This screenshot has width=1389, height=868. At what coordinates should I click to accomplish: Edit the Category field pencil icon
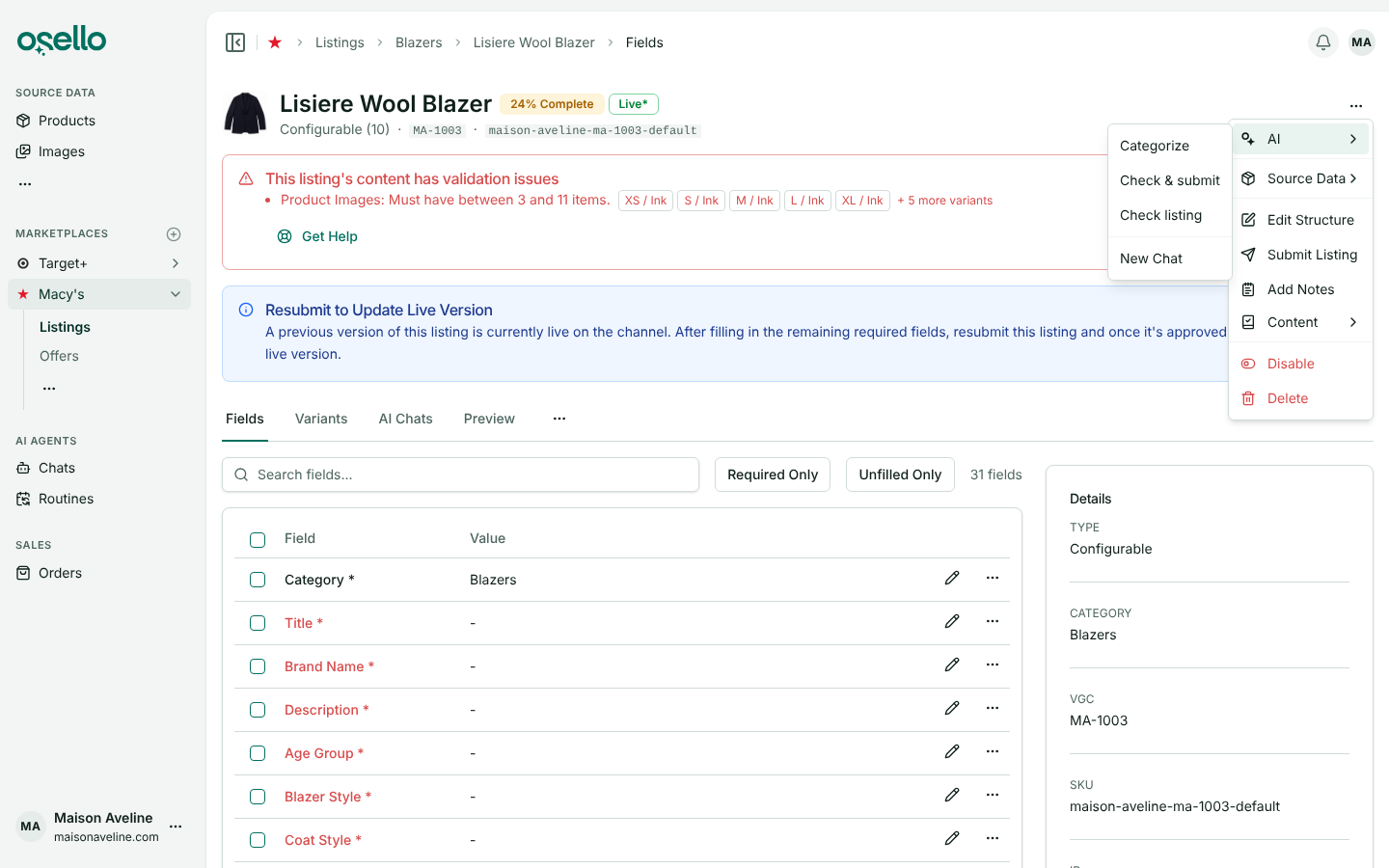pos(952,578)
